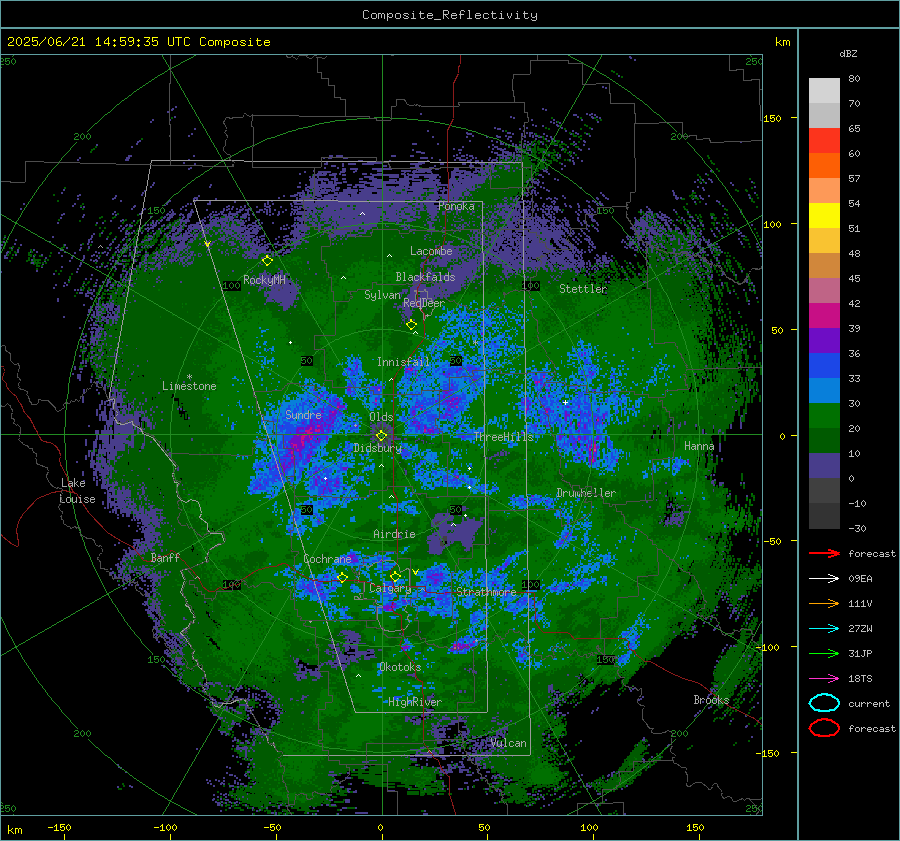Click the Didsbury town label
This screenshot has height=841, width=900.
pos(378,448)
